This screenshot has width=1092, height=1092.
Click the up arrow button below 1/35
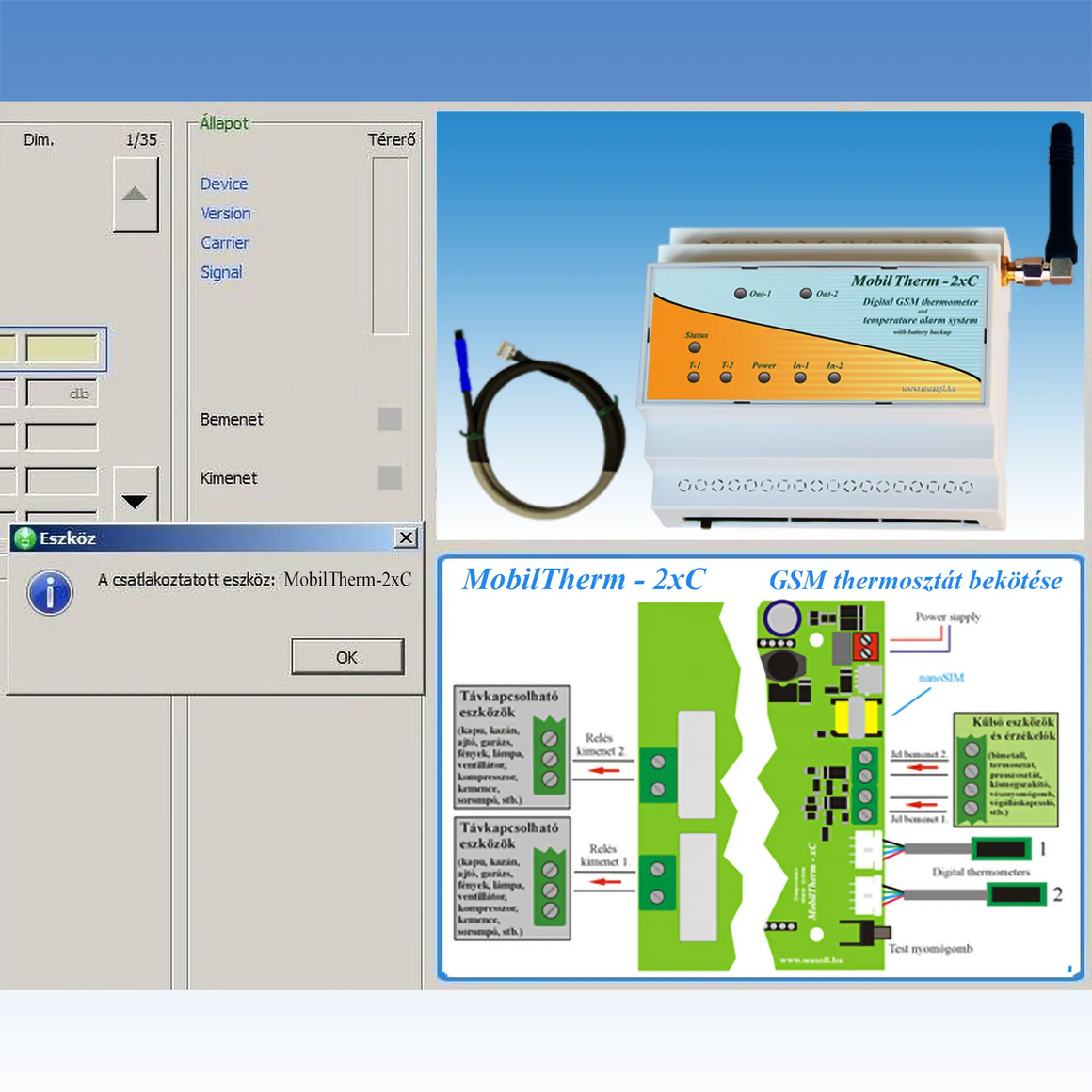coord(136,194)
